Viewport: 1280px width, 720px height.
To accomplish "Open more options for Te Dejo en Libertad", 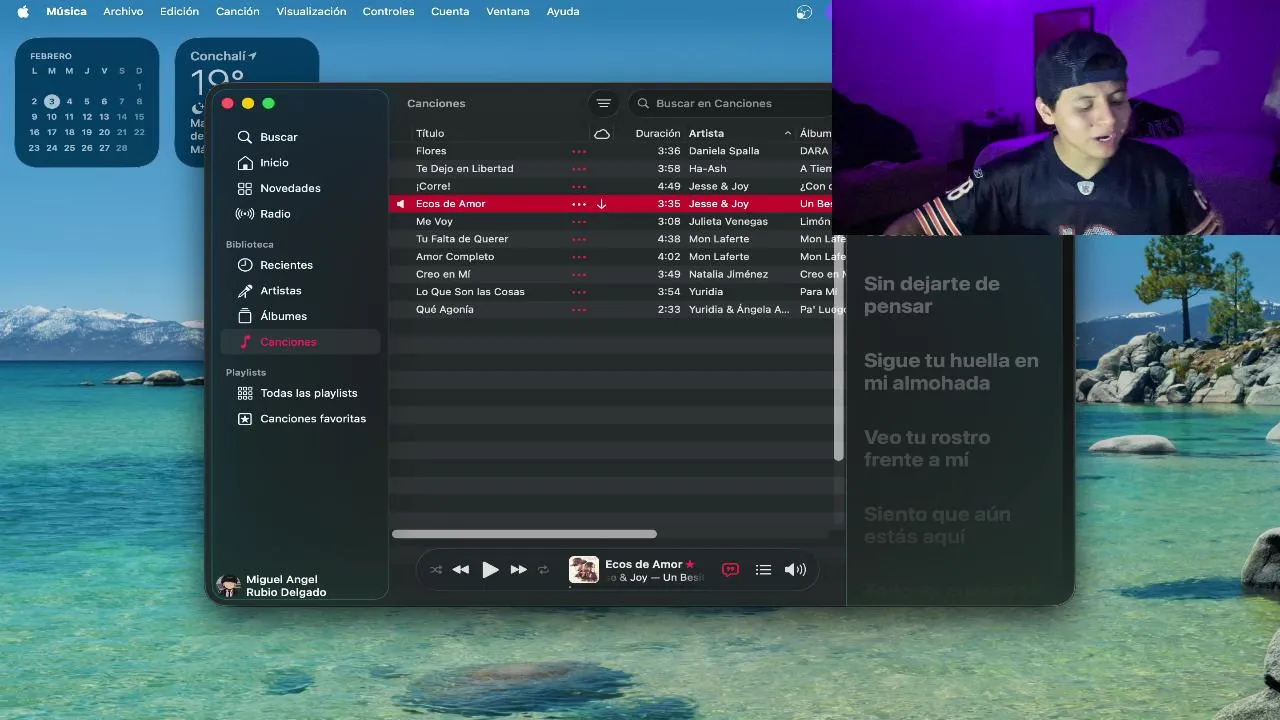I will click(579, 169).
